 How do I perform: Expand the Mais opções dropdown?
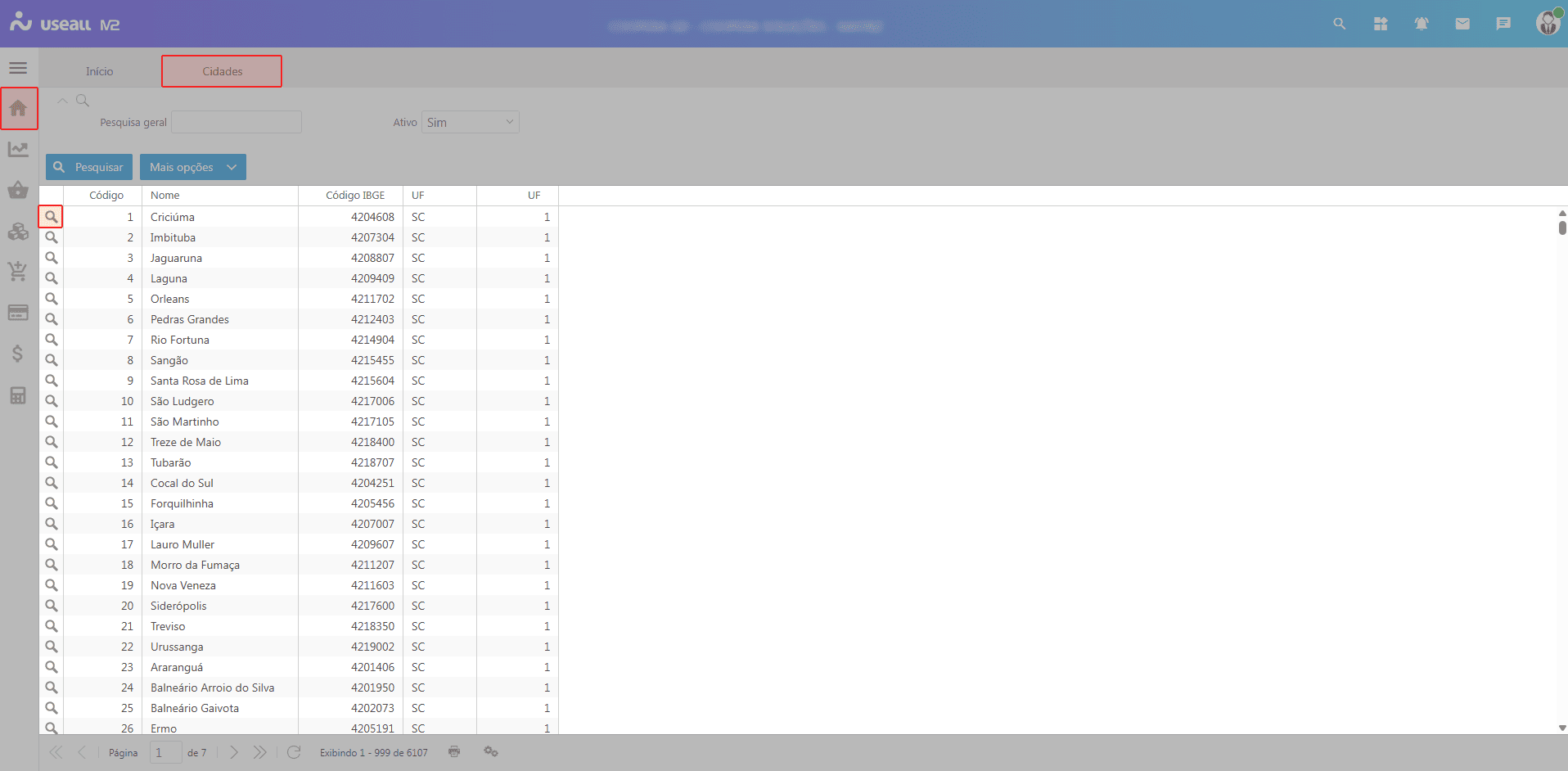point(192,167)
